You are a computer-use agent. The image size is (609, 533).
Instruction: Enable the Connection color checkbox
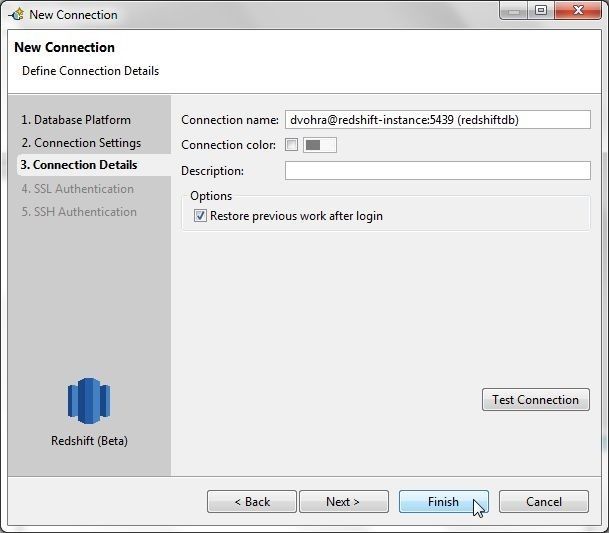click(x=291, y=145)
